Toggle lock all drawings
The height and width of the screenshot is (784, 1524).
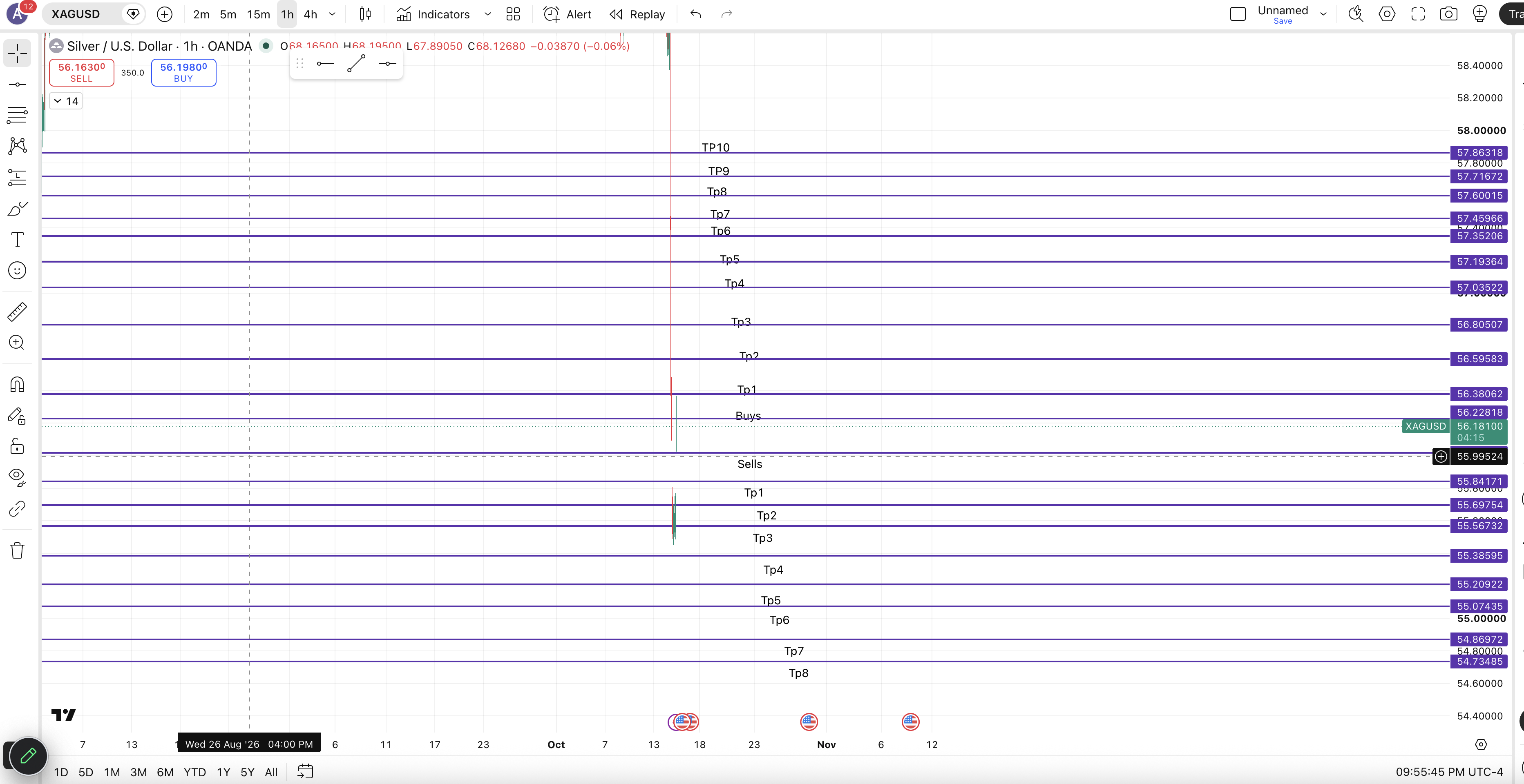coord(17,446)
